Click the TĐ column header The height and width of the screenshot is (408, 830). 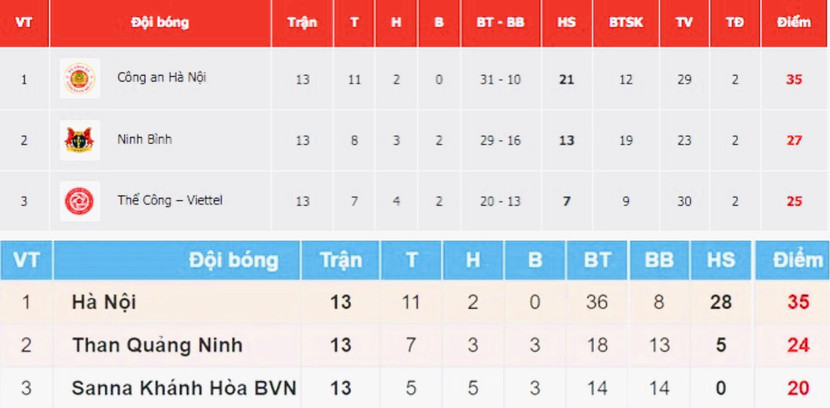point(735,22)
